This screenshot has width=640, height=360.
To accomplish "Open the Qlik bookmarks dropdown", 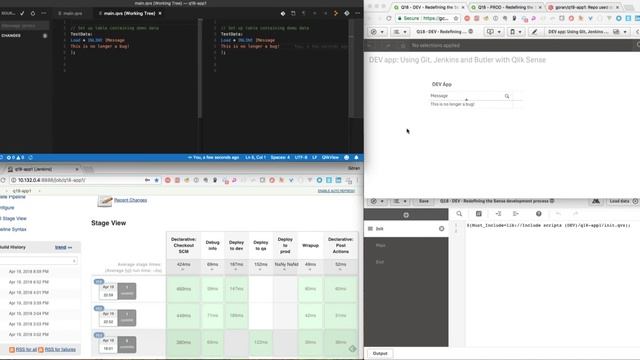I will 516,31.
